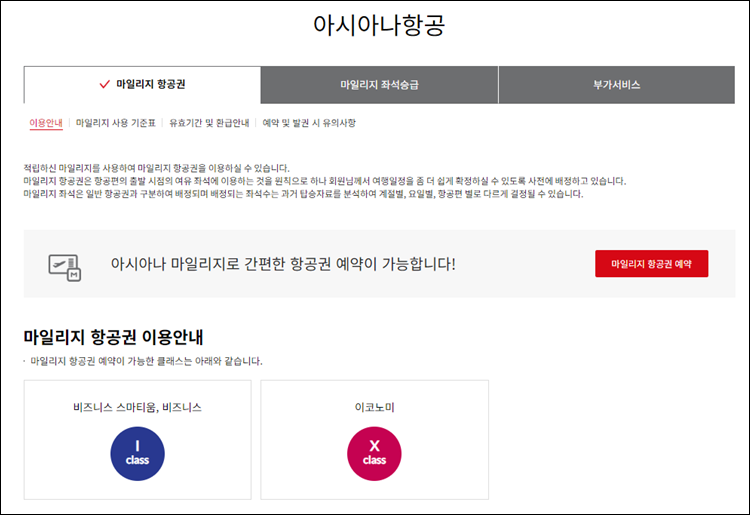Click the 이코노미 class label

tap(375, 407)
